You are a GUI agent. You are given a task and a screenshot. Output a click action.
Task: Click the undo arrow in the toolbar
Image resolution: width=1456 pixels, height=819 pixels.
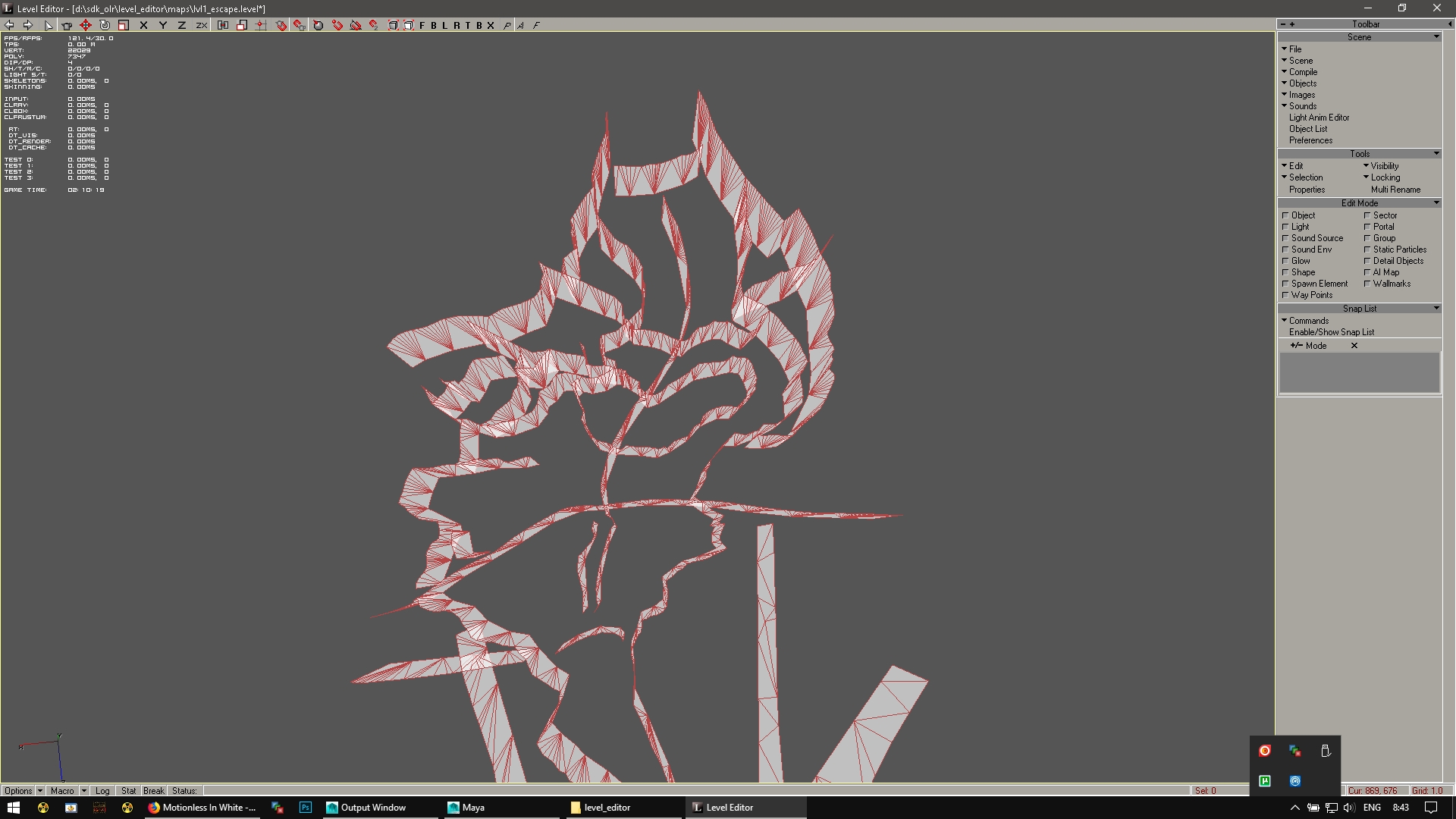click(x=10, y=25)
